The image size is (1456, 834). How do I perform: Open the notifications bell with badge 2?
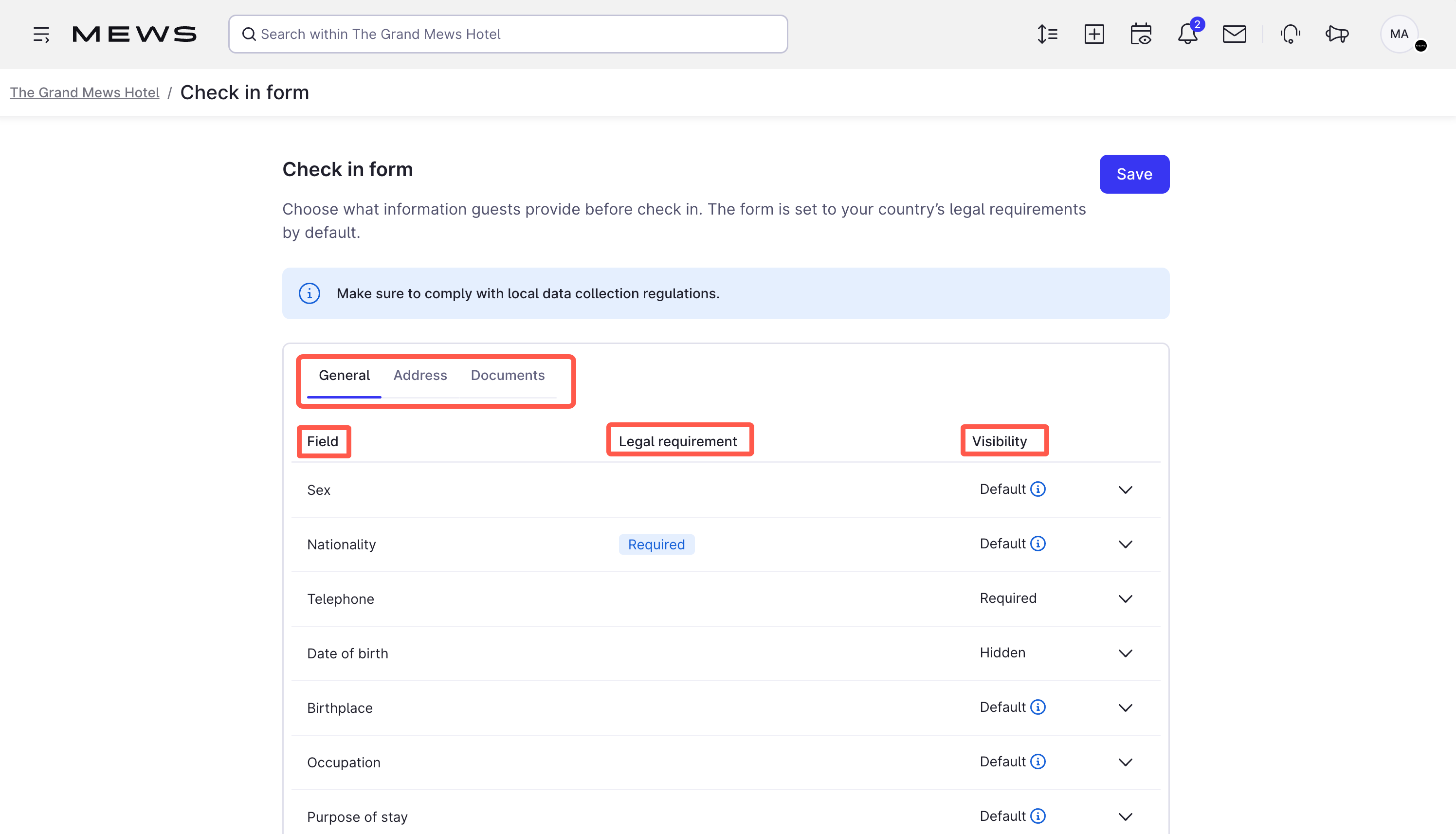point(1187,35)
